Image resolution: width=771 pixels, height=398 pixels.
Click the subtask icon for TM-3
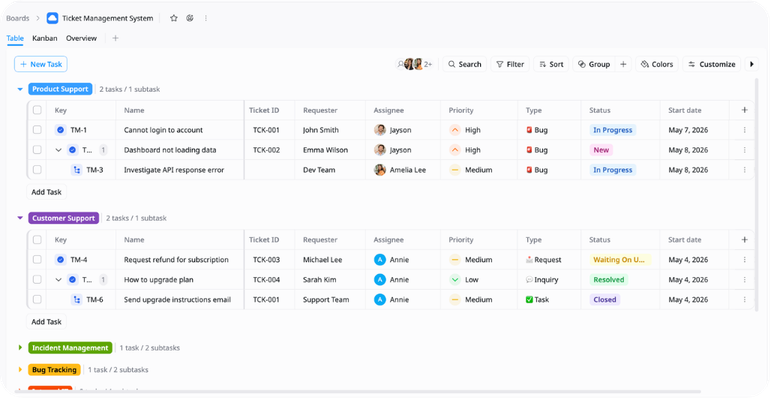point(77,170)
